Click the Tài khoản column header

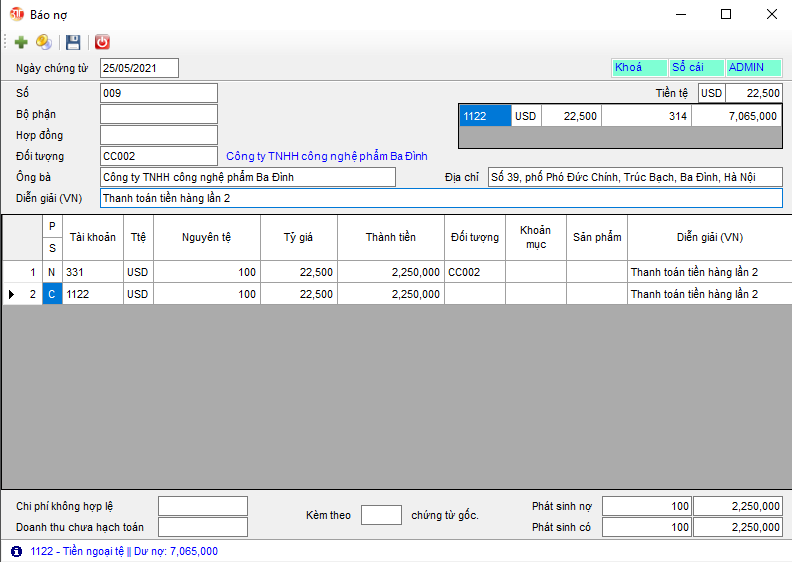point(93,238)
